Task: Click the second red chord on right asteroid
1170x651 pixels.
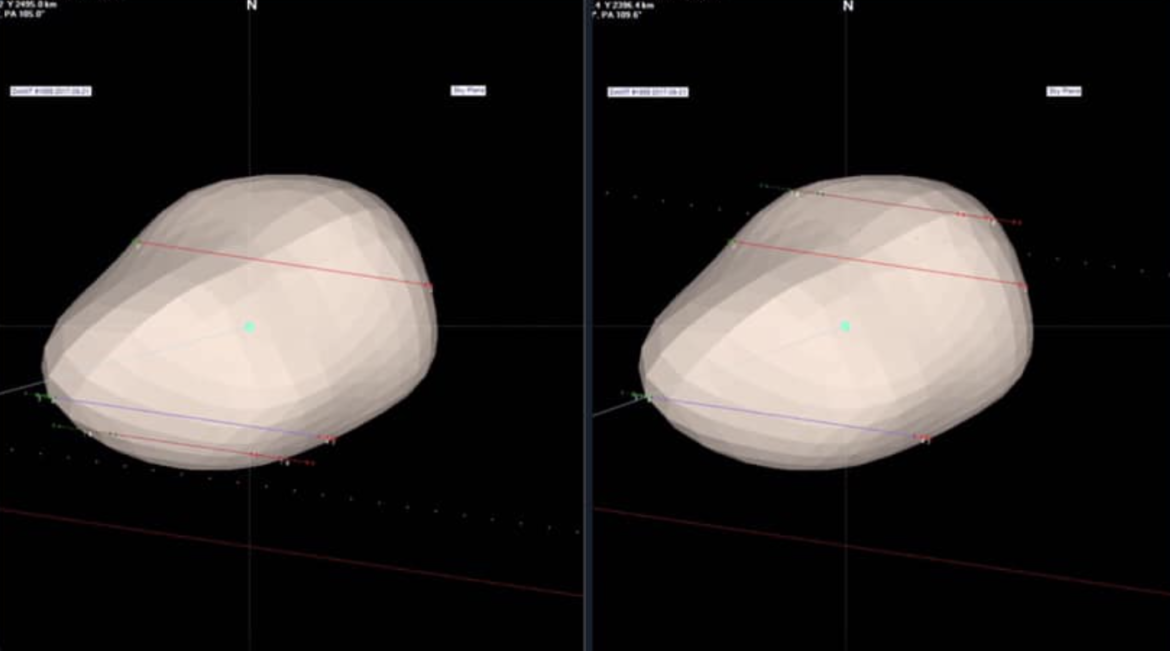Action: [x=880, y=264]
